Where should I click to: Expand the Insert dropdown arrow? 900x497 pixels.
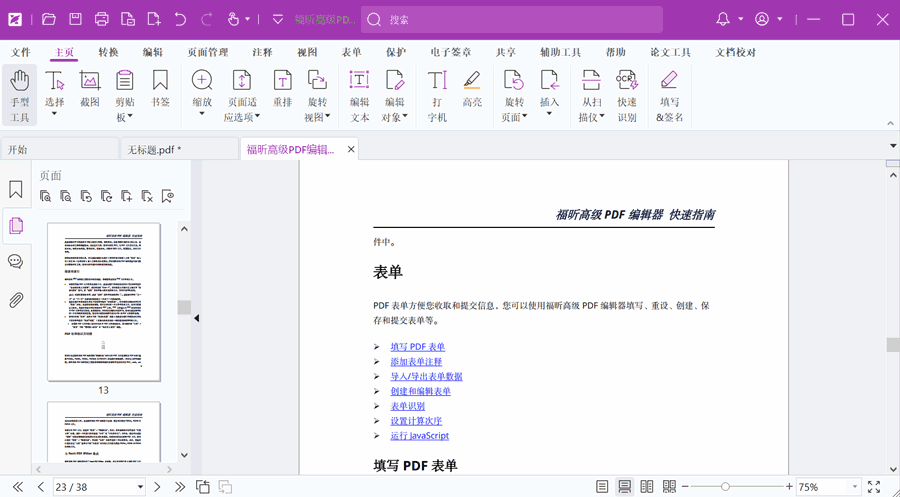[549, 114]
